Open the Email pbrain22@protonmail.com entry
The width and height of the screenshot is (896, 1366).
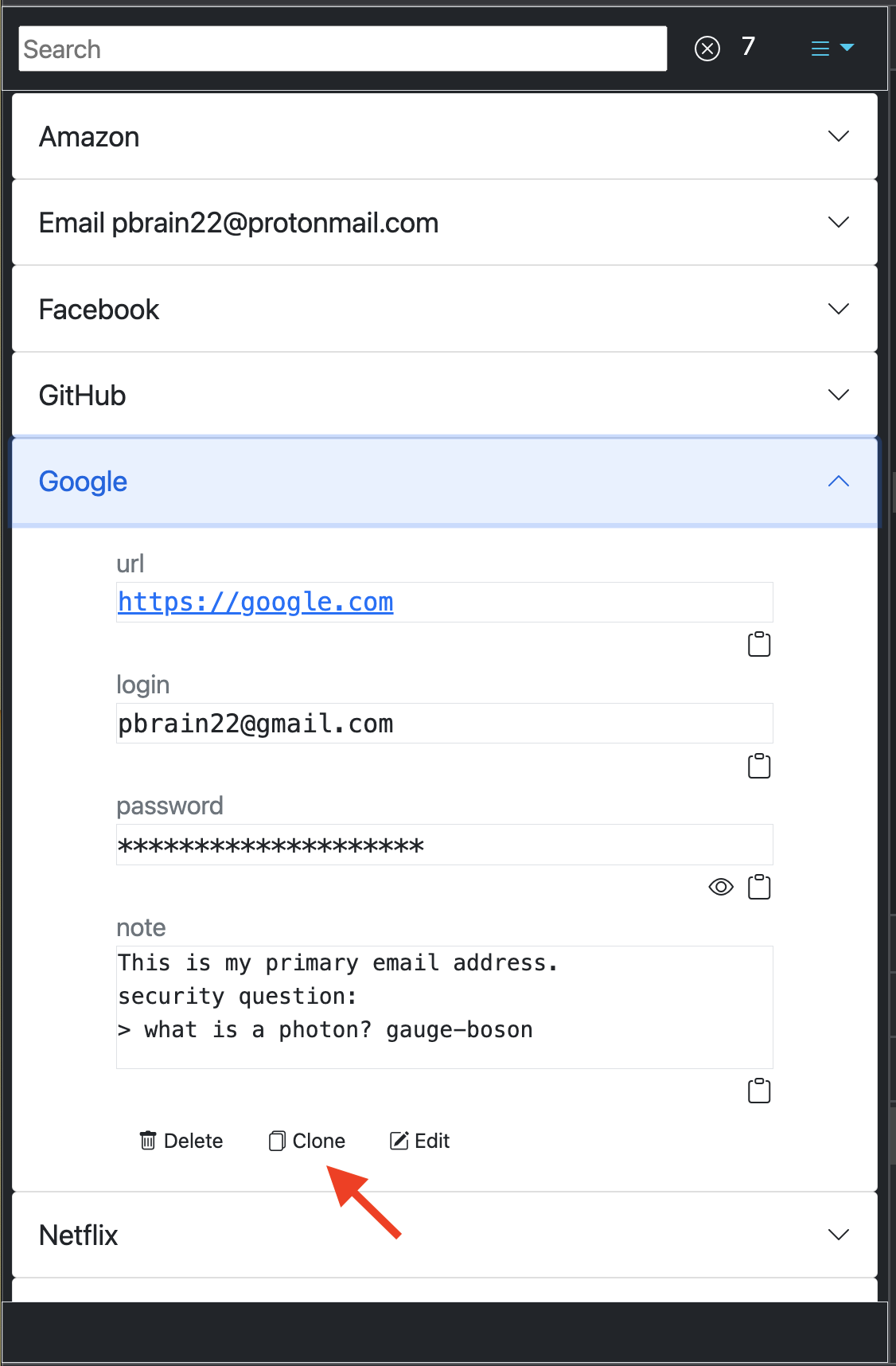click(x=445, y=222)
